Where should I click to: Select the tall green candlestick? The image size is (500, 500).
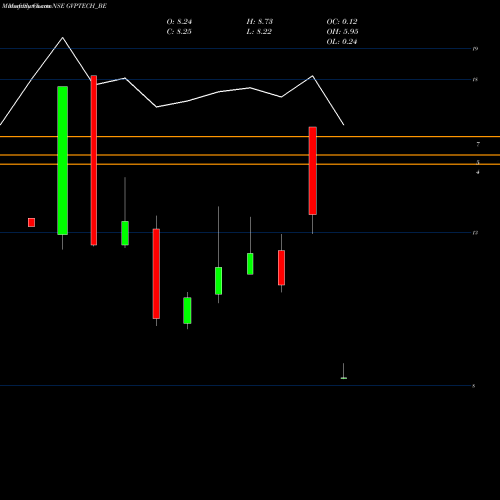63,160
